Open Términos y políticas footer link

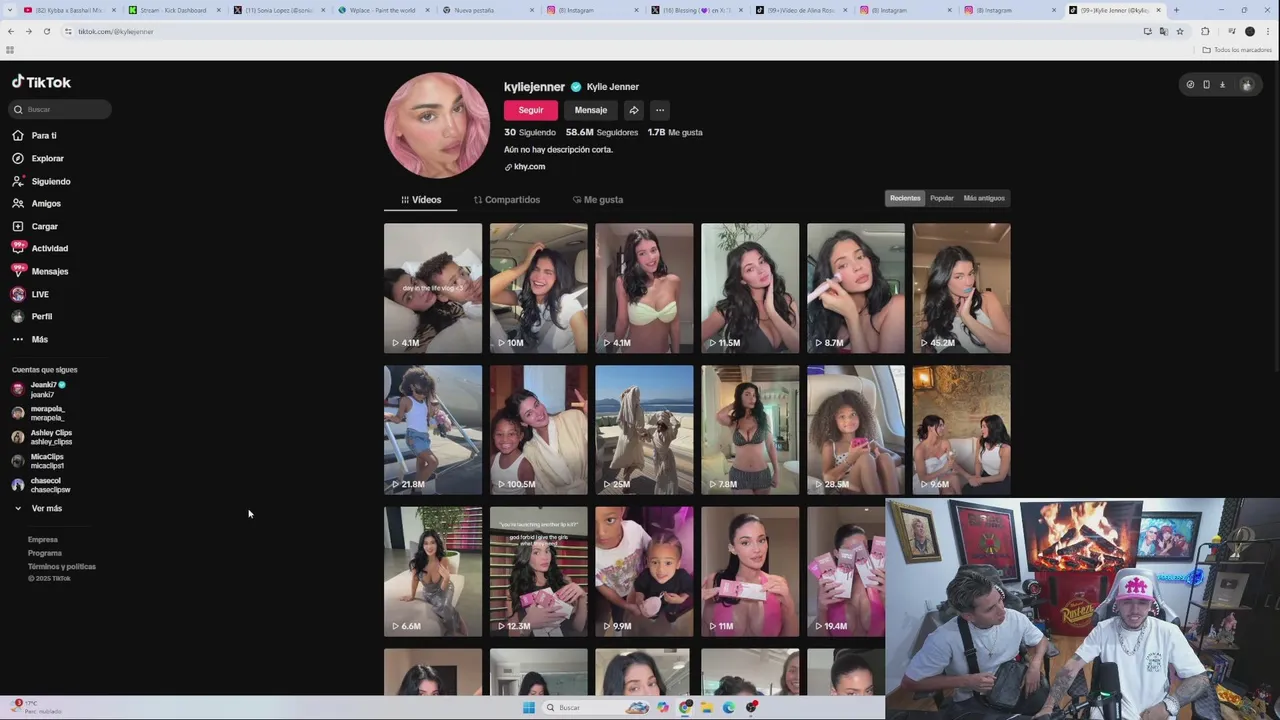coord(62,566)
